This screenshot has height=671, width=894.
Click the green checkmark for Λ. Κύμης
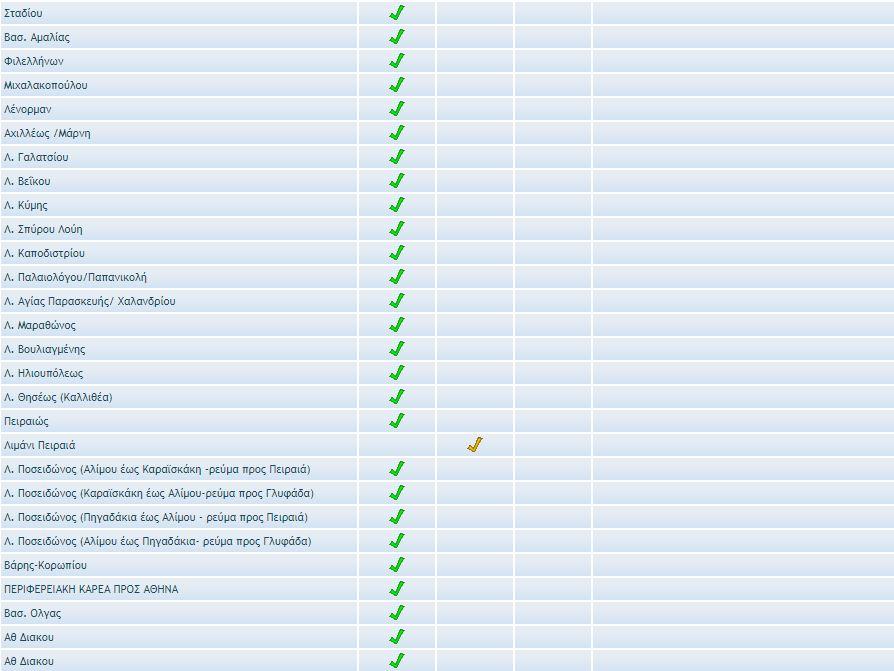[396, 205]
